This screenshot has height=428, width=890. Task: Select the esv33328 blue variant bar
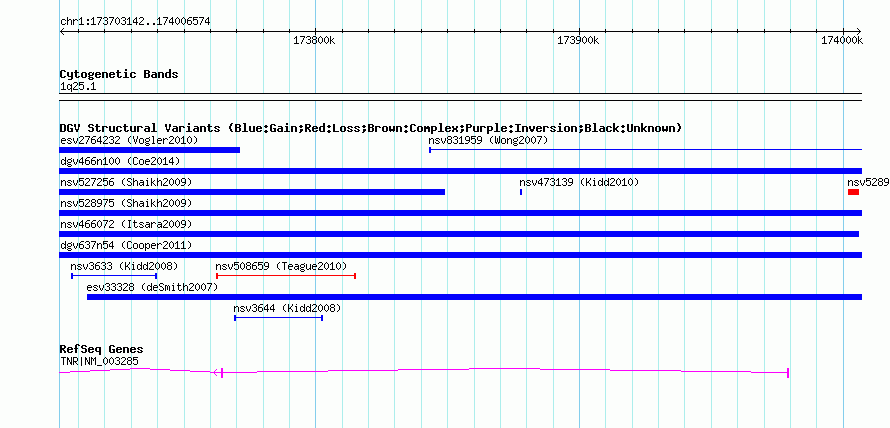(x=475, y=297)
